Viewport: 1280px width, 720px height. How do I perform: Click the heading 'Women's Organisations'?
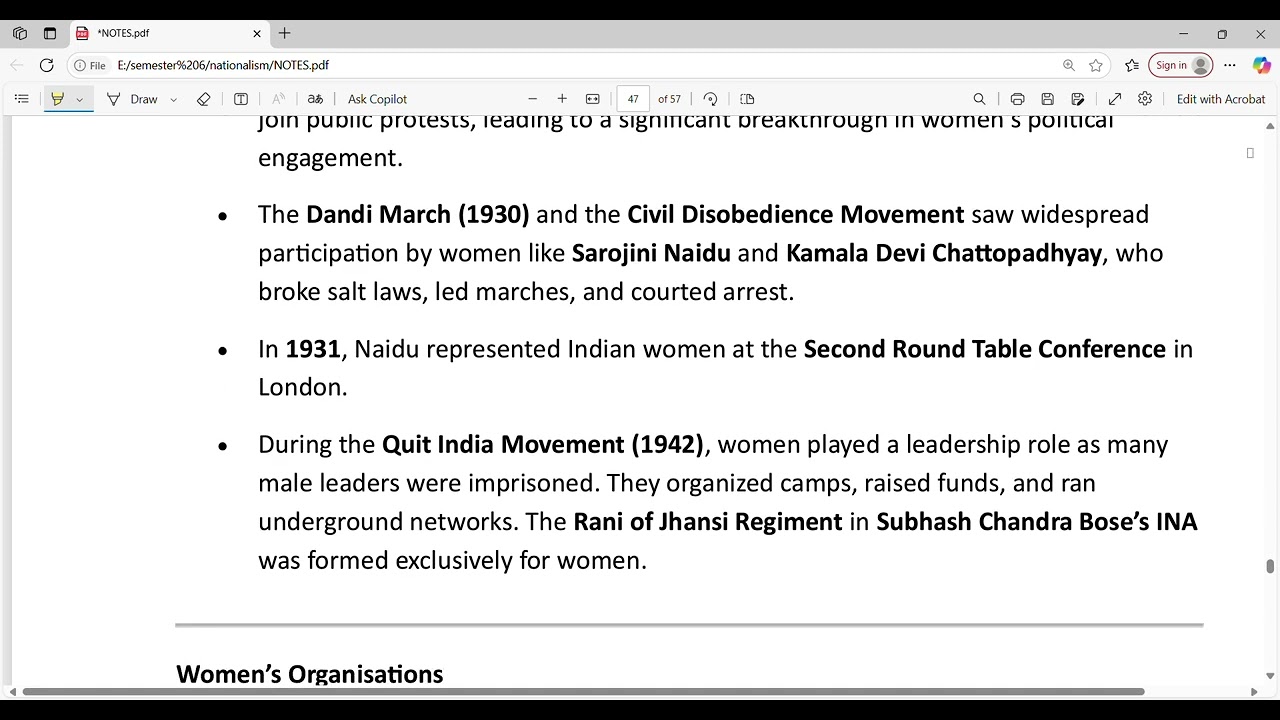310,674
